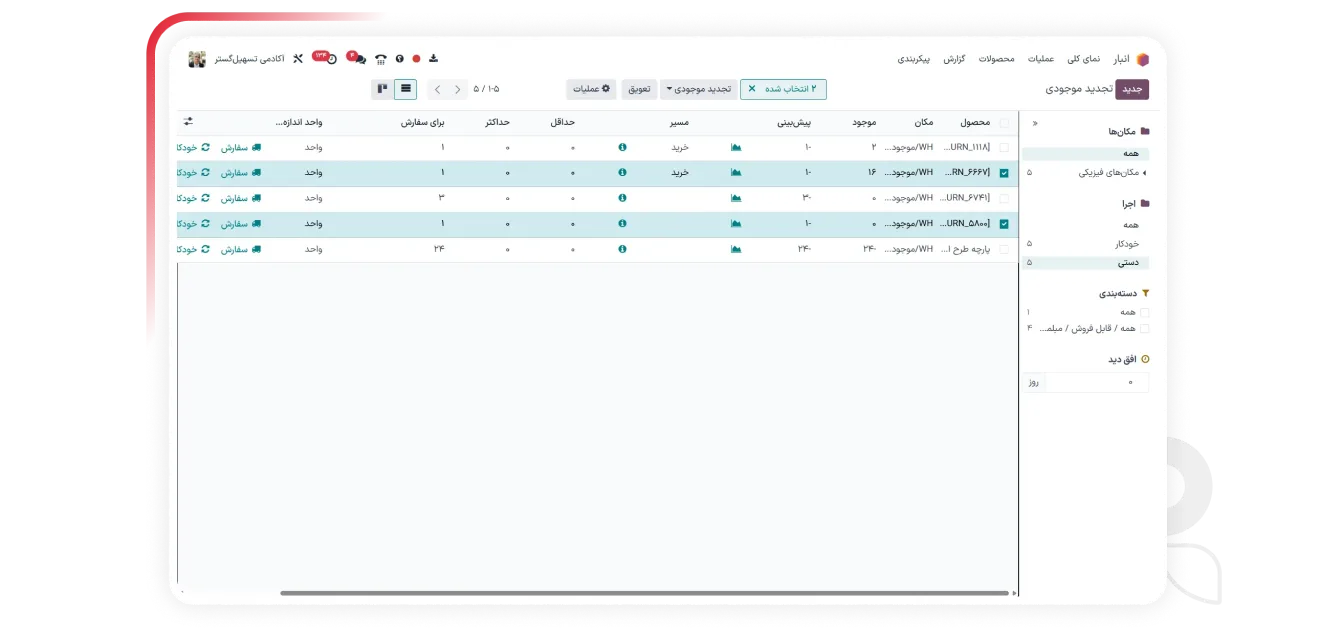
Task: Click the 'جدید' button
Action: click(x=1132, y=89)
